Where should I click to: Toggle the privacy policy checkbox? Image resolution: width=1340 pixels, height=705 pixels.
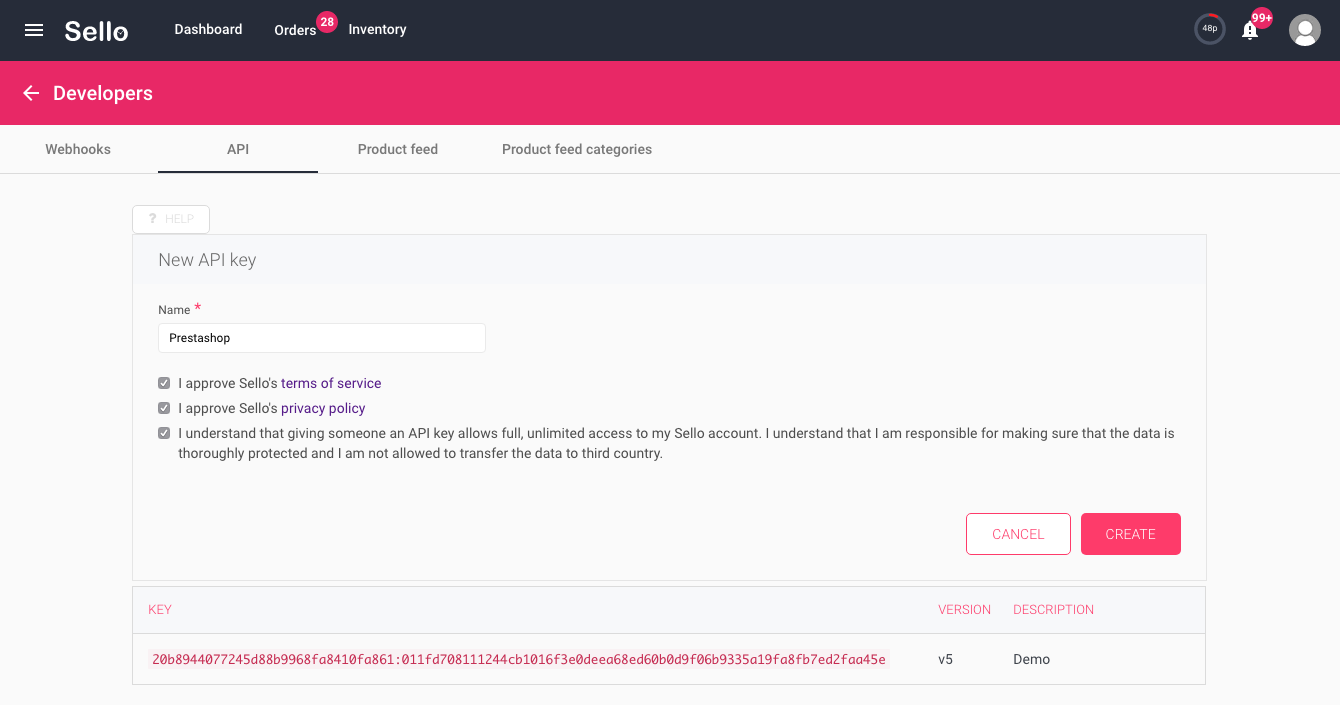coord(164,408)
